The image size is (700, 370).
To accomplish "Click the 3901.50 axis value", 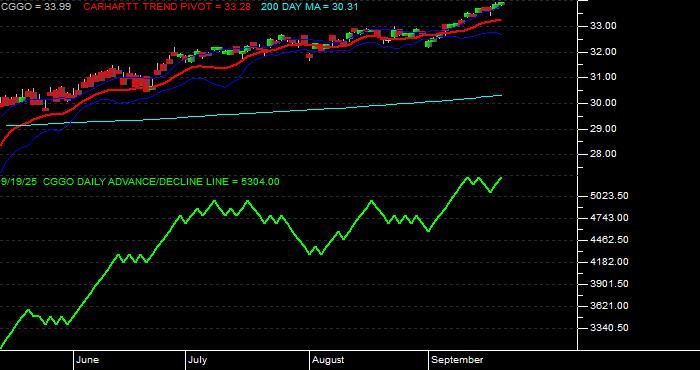I will point(609,284).
